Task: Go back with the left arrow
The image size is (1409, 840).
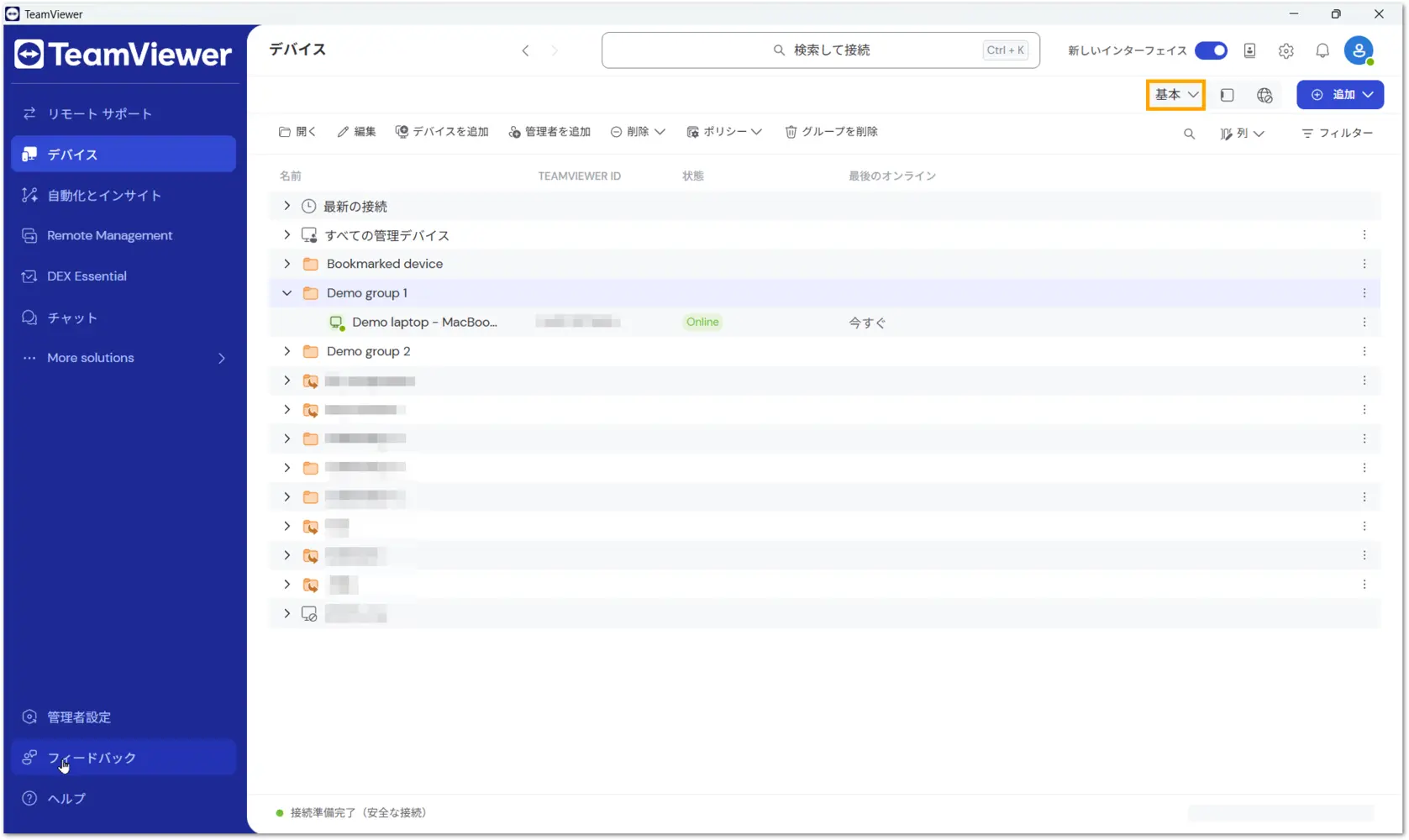Action: [x=525, y=50]
